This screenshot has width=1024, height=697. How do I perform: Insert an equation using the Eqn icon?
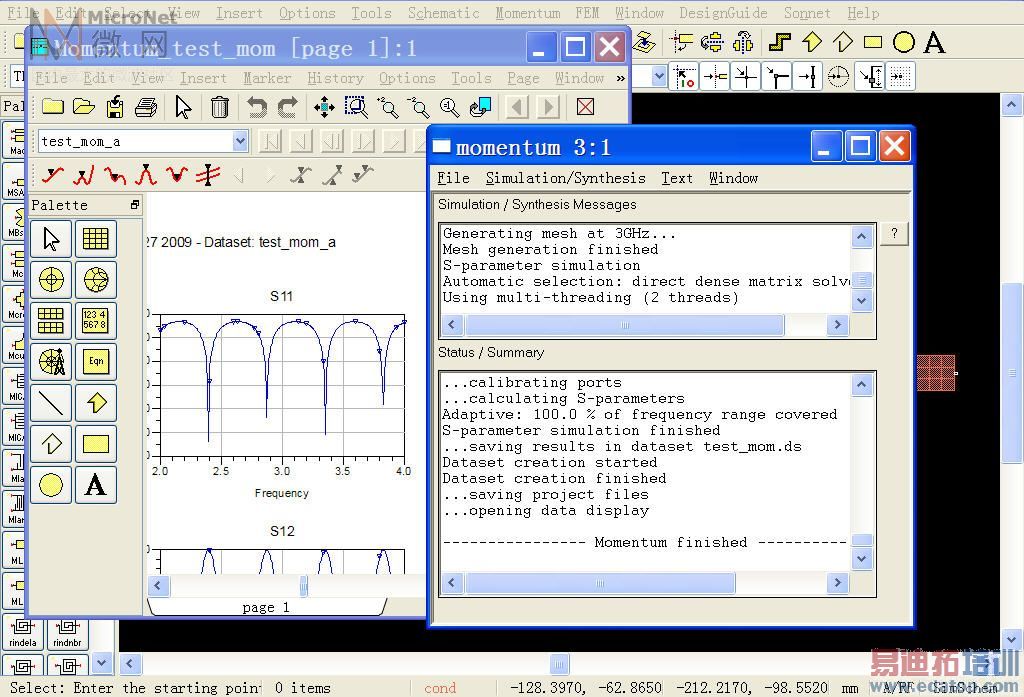point(96,361)
